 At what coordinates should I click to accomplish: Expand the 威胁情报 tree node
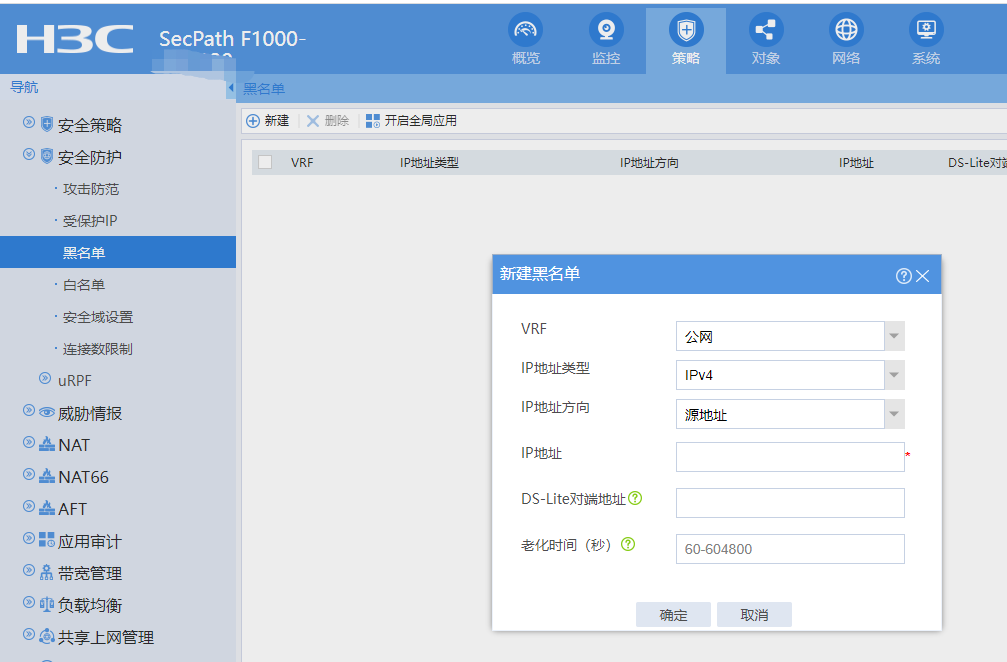(x=29, y=410)
